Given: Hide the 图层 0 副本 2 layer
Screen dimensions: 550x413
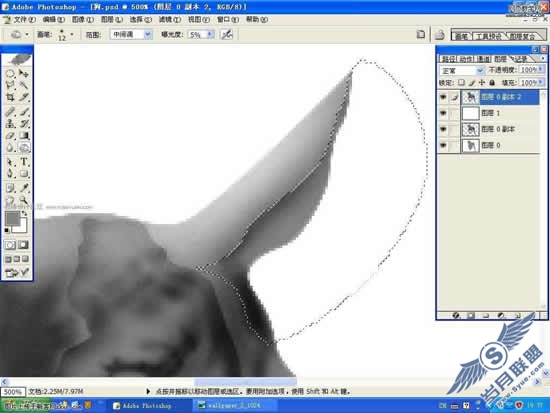Looking at the screenshot, I should 443,97.
